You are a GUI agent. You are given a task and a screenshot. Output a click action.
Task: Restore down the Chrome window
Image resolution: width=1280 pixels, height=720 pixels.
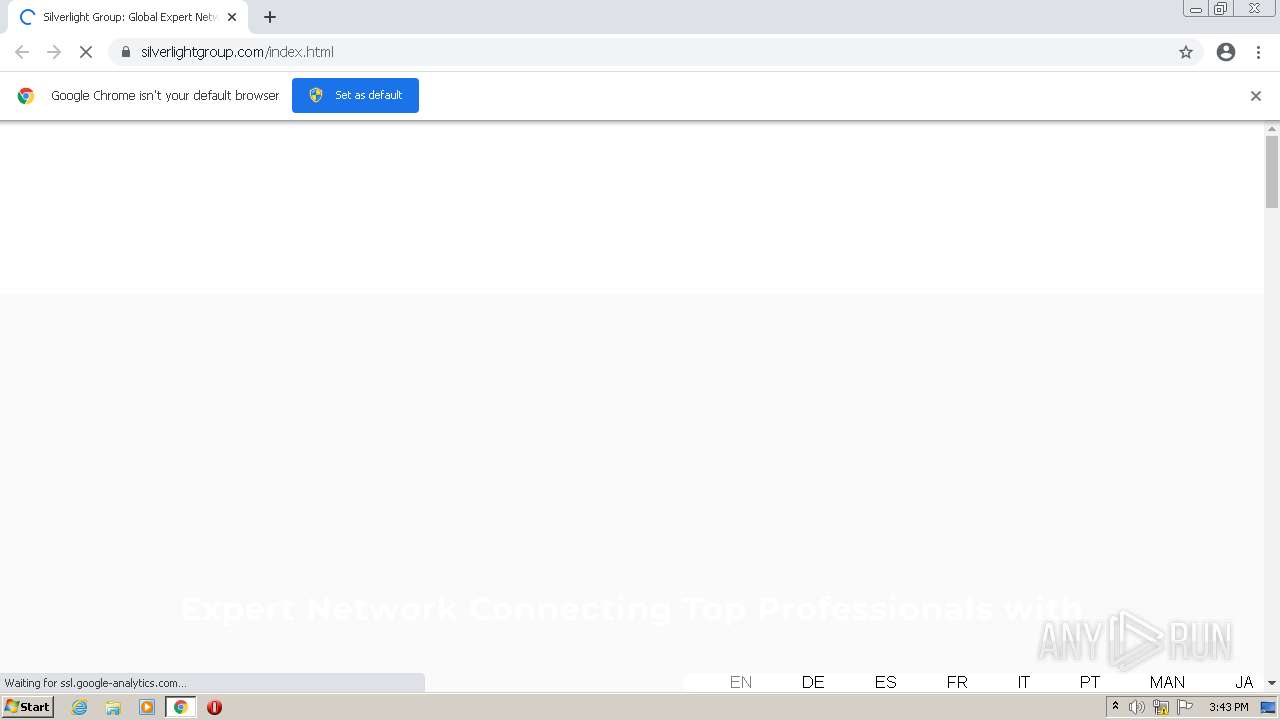point(1221,9)
